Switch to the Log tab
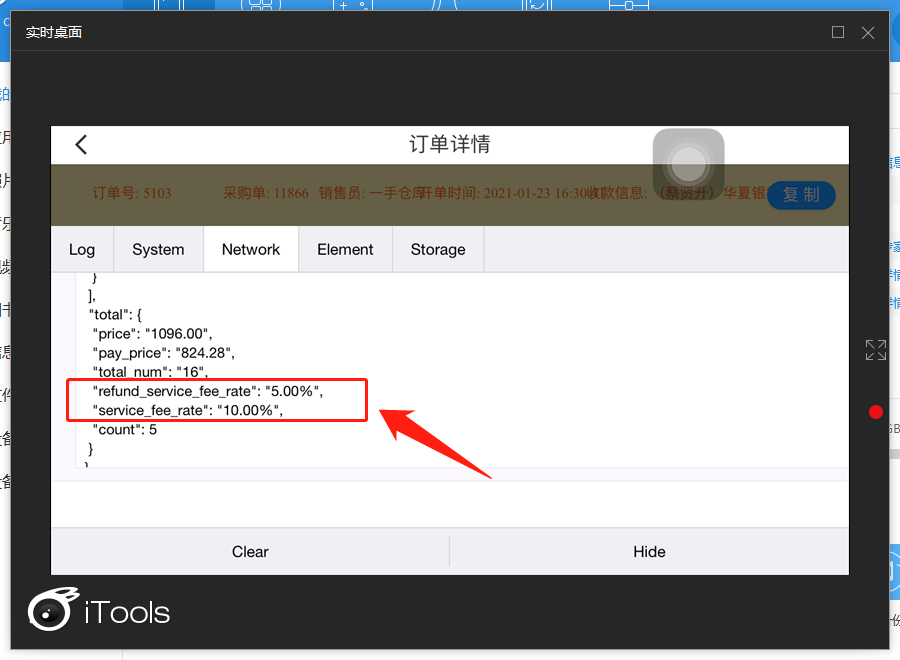 [82, 249]
